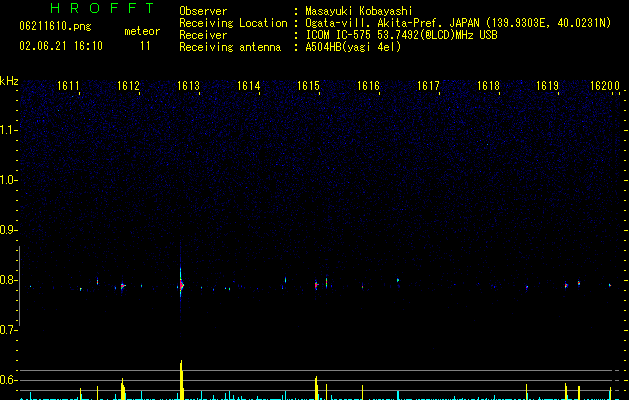Select the file name 06211610.png
This screenshot has width=629, height=400.
[x=55, y=26]
